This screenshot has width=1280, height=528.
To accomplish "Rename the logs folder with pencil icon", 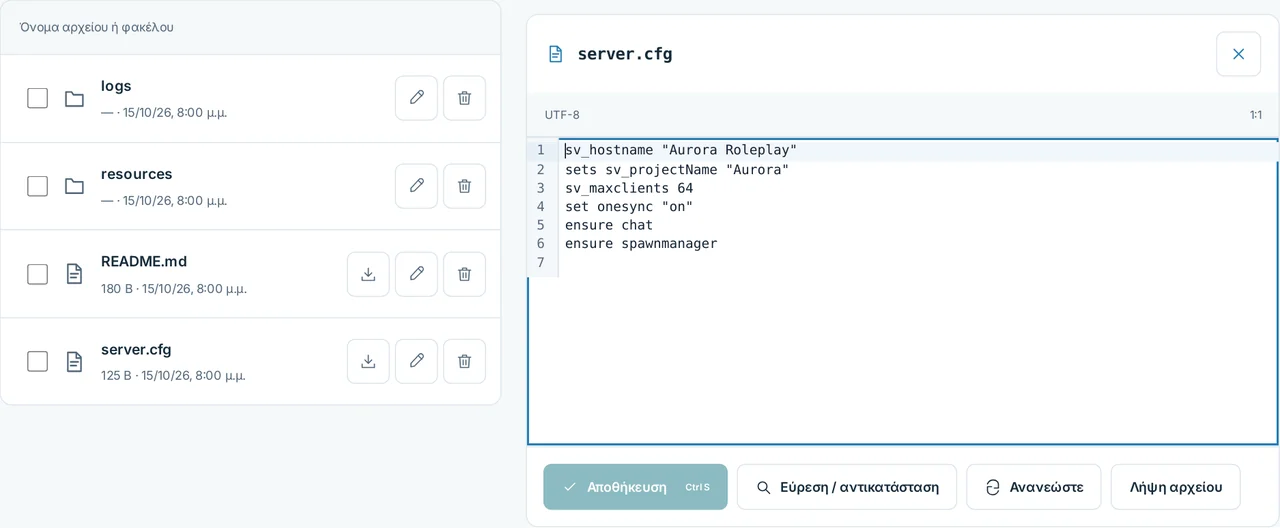I will [x=416, y=98].
